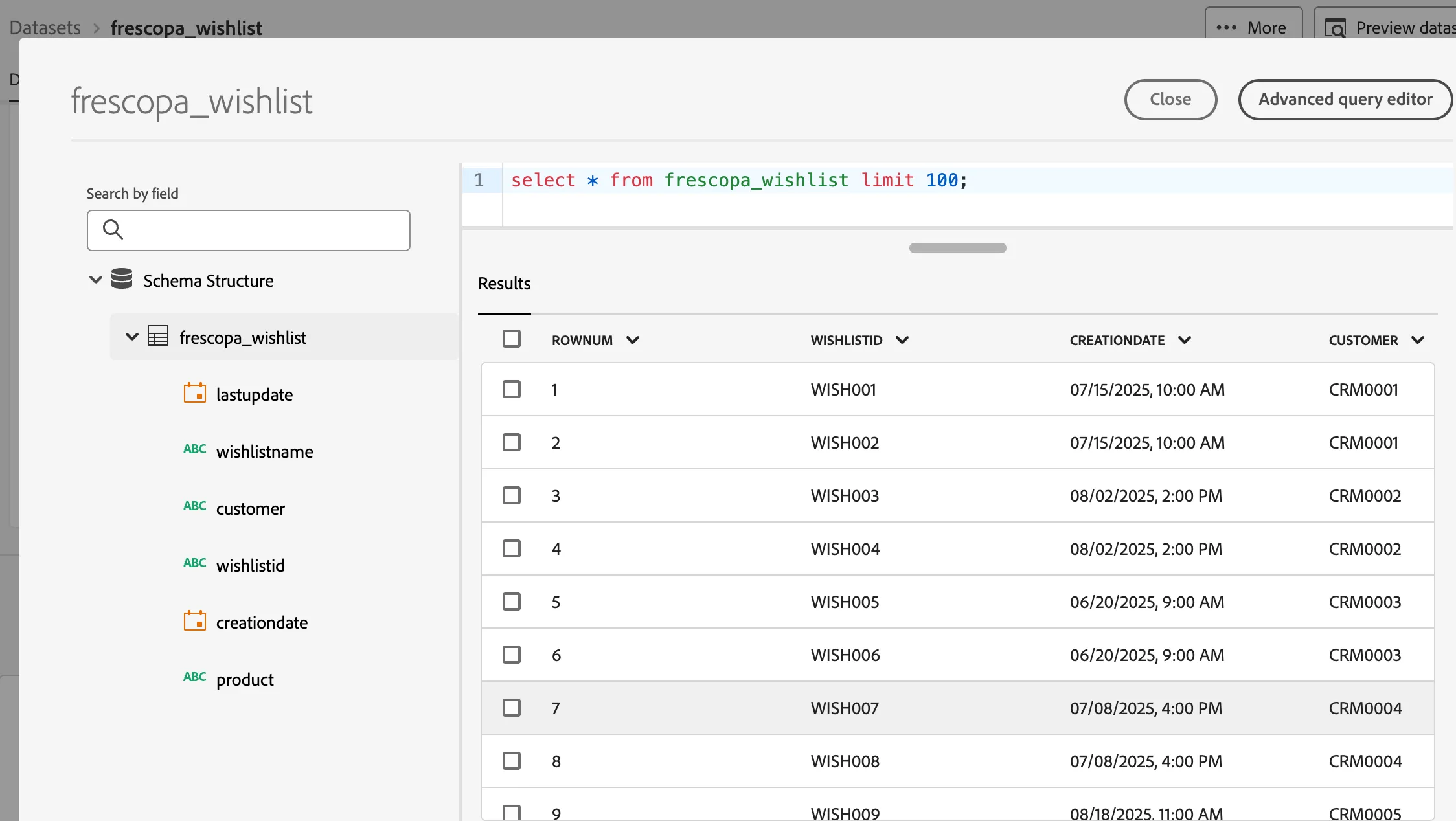The width and height of the screenshot is (1456, 821).
Task: Select the Results tab
Action: click(x=504, y=284)
